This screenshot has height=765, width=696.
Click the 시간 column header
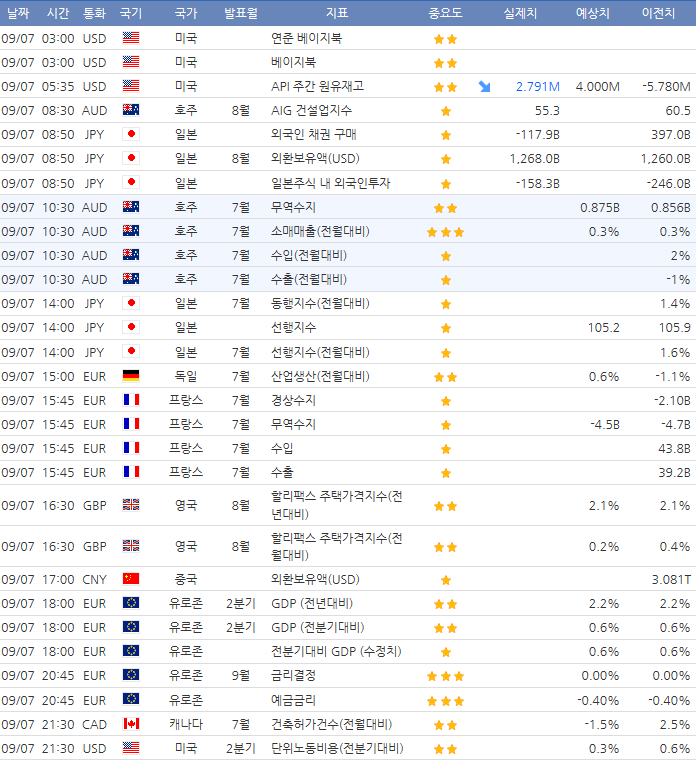58,13
